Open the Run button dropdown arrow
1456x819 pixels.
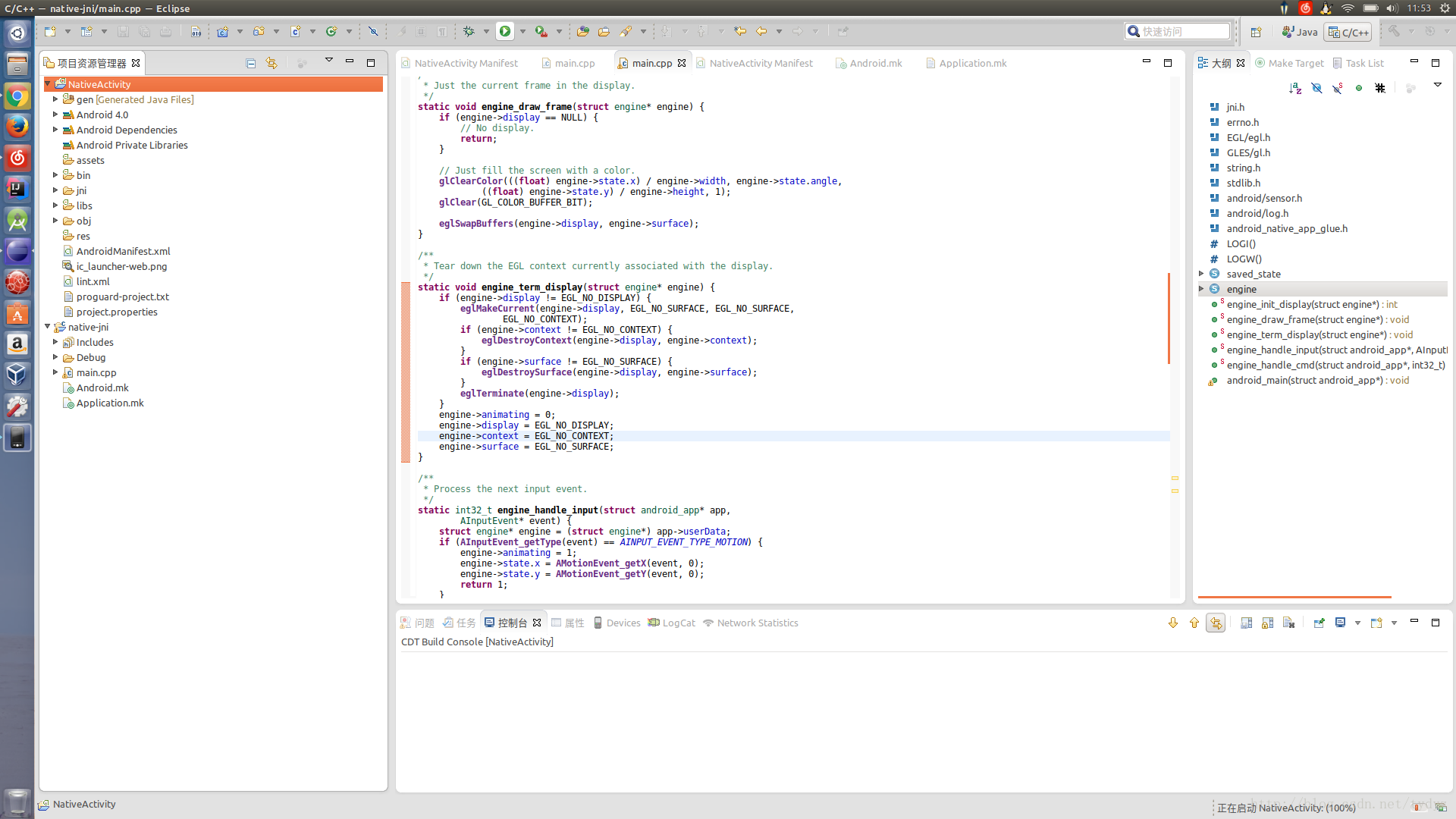click(x=522, y=31)
